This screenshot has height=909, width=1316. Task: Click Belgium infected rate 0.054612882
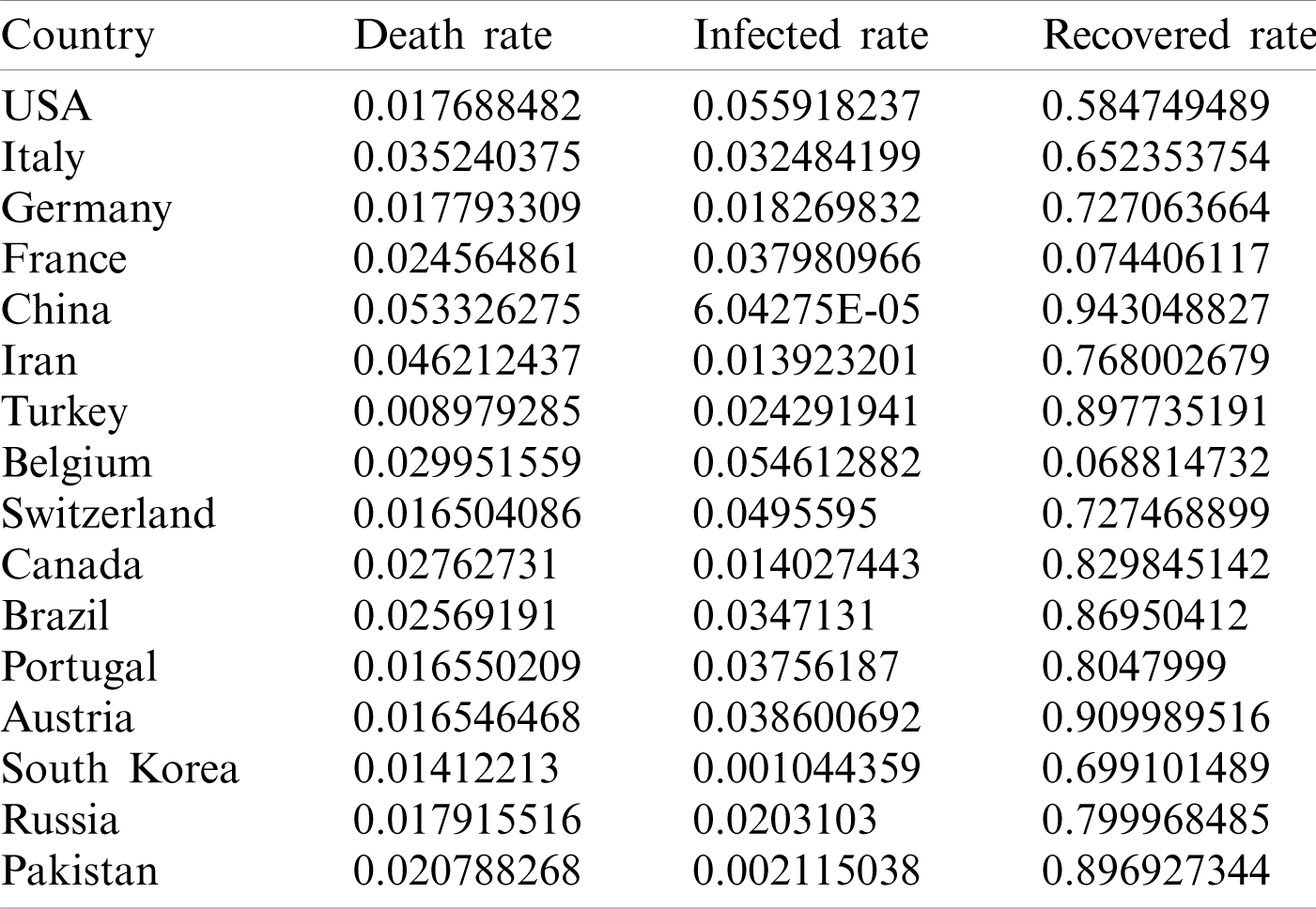806,462
